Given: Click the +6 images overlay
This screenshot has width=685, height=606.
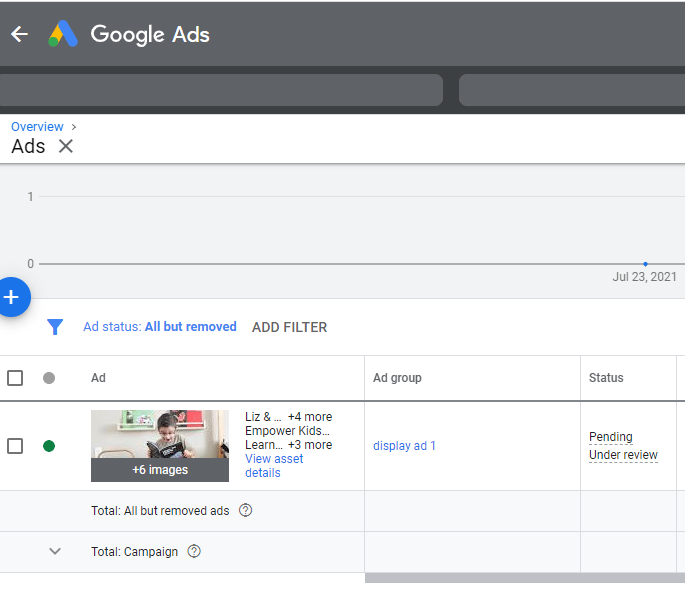Looking at the screenshot, I should (x=160, y=470).
